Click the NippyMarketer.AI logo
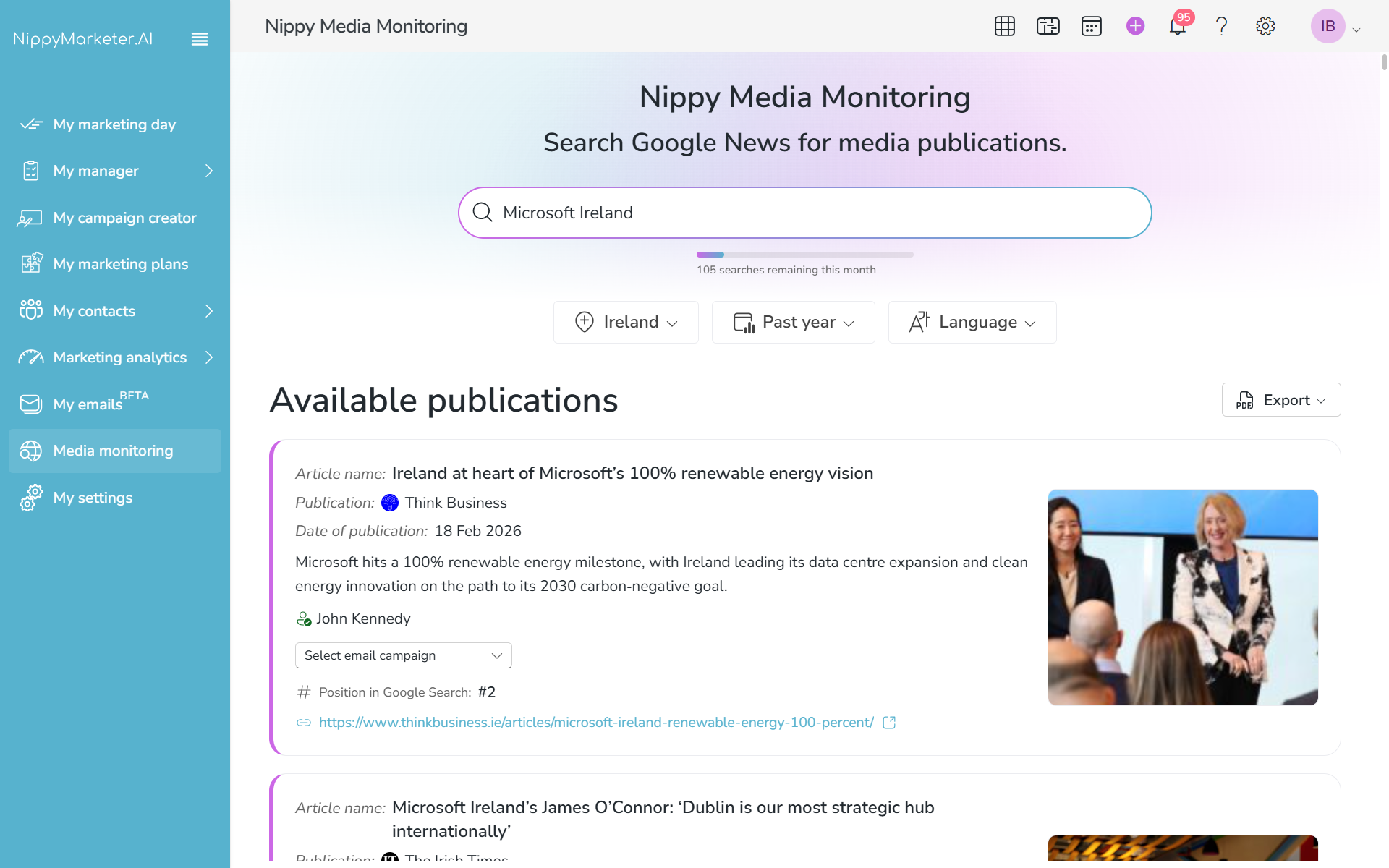Viewport: 1389px width, 868px height. pyautogui.click(x=83, y=39)
